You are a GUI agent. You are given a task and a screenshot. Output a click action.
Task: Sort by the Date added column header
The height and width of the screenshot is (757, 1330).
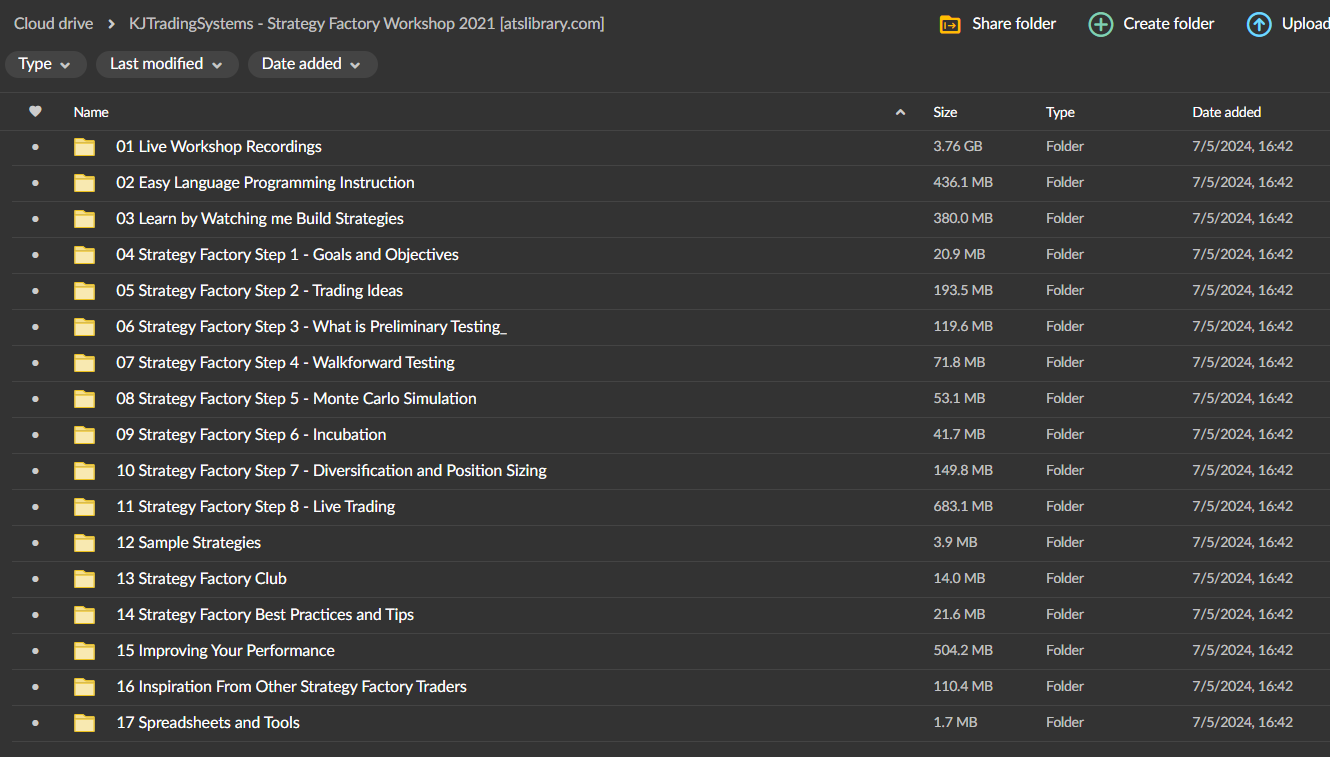coord(1226,112)
